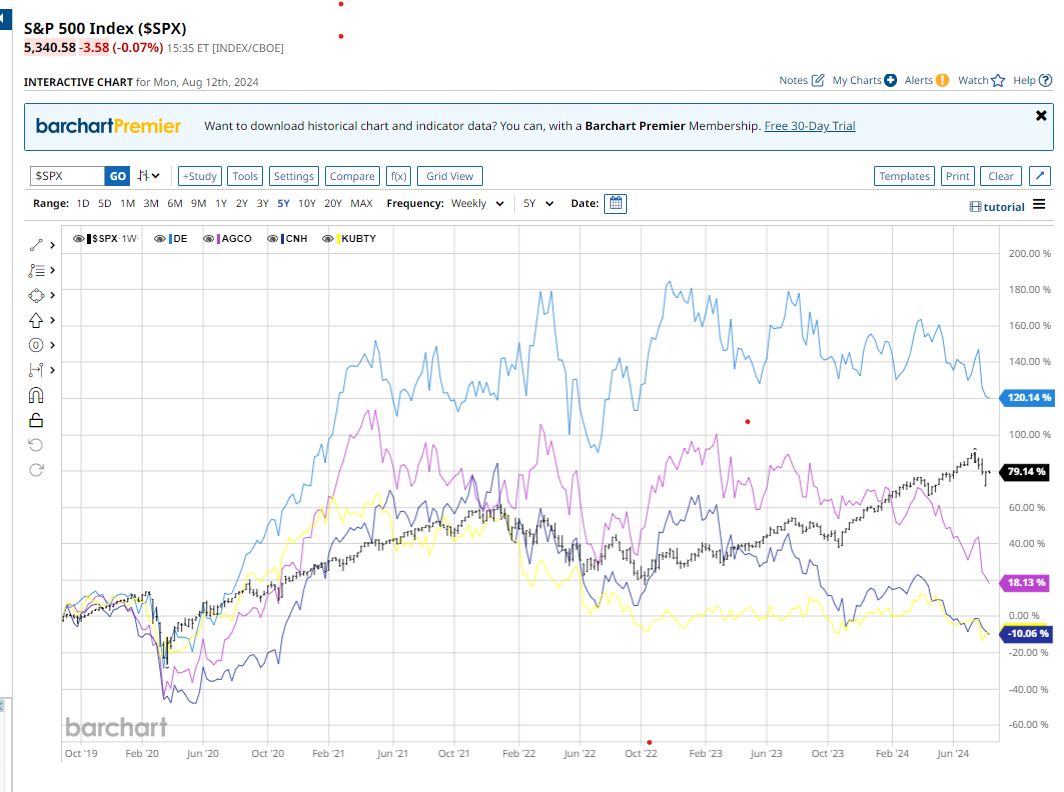Click the GO button
This screenshot has width=1064, height=792.
[117, 176]
